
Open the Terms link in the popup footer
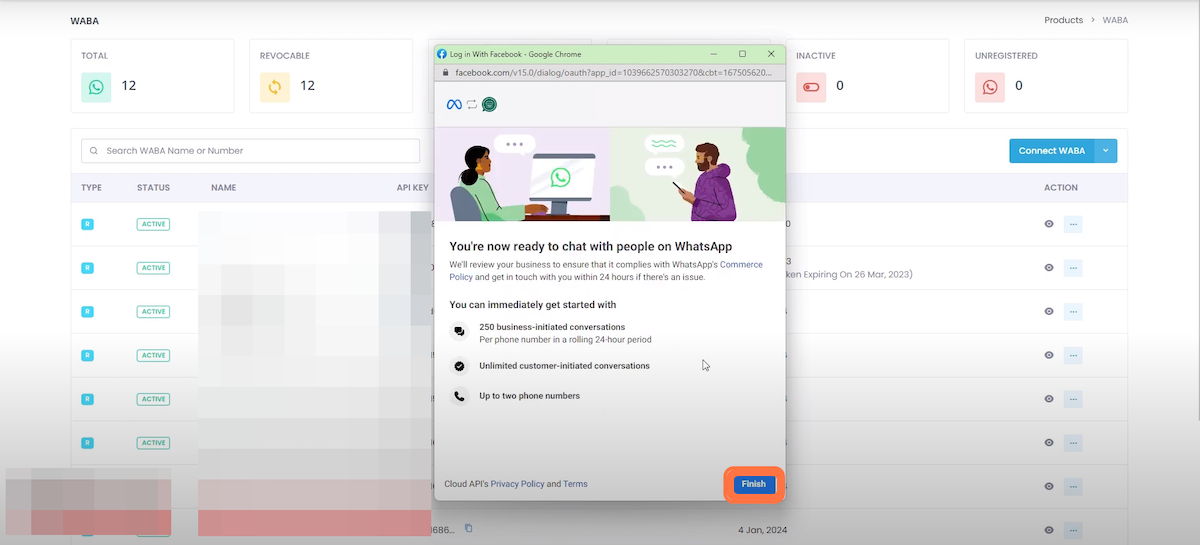[575, 484]
